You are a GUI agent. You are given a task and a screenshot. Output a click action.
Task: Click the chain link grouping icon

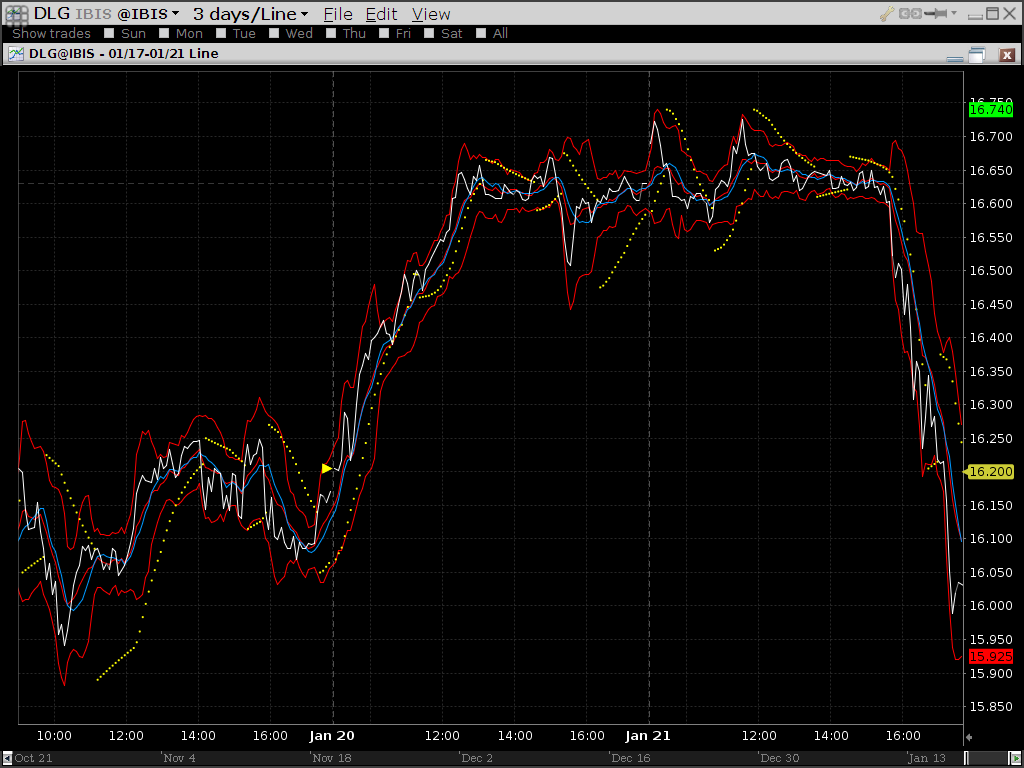pos(912,13)
